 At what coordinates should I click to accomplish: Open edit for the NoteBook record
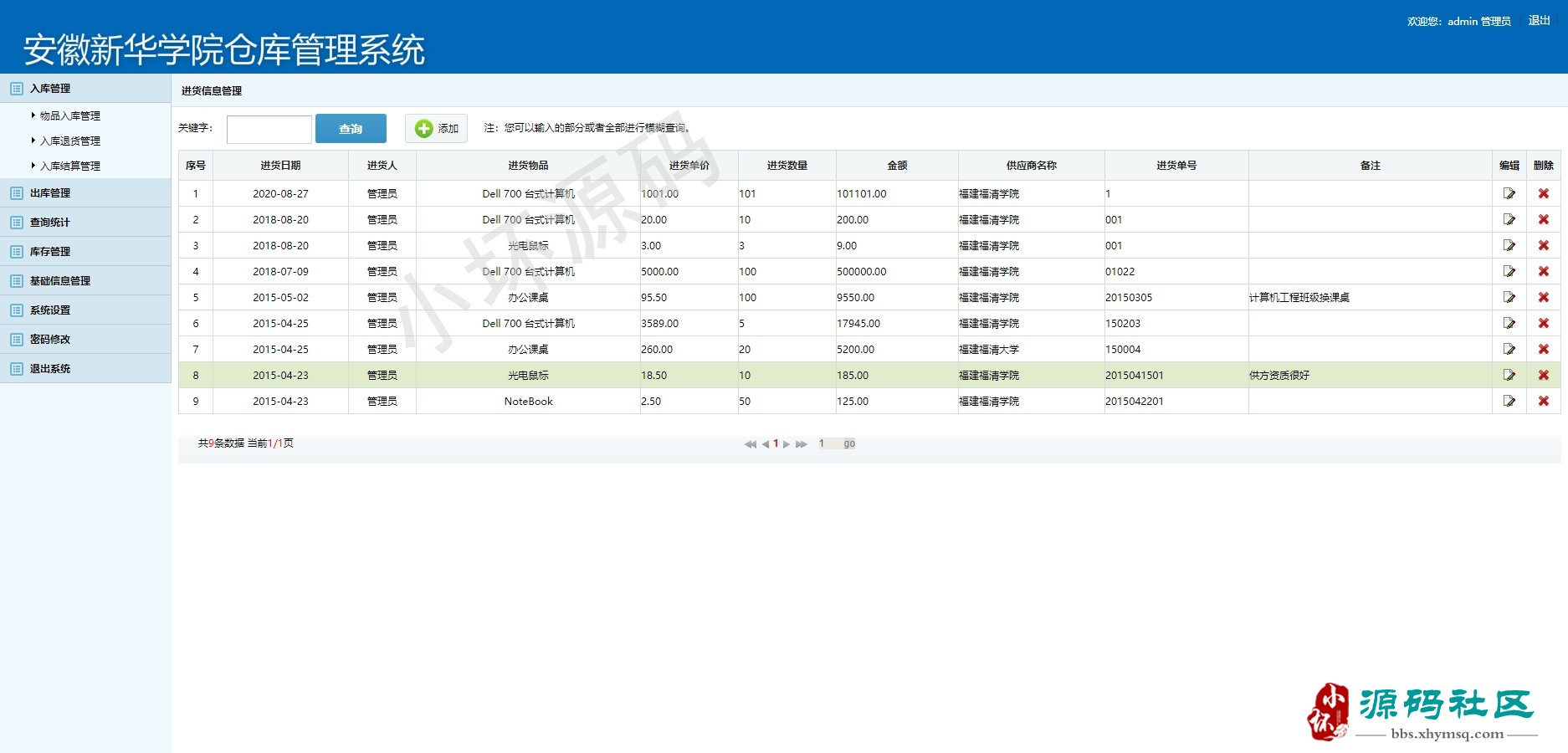click(1509, 401)
